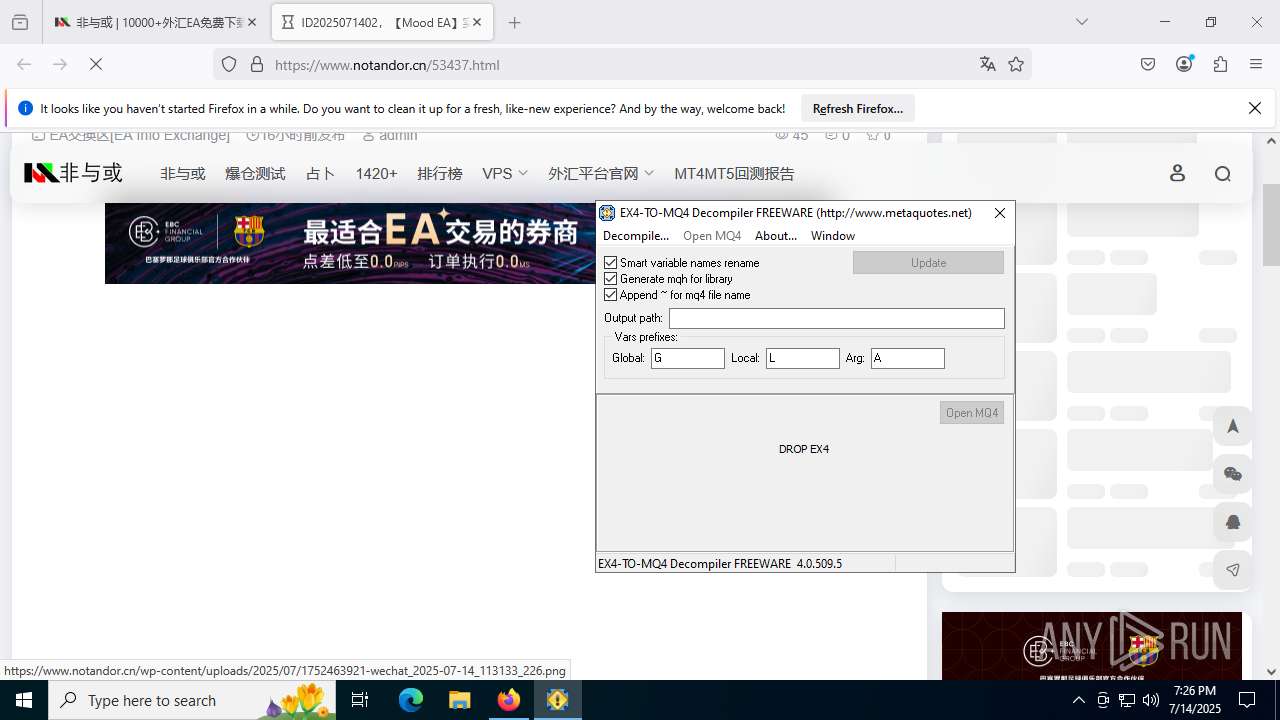
Task: Click the site padlock icon
Action: coord(257,64)
